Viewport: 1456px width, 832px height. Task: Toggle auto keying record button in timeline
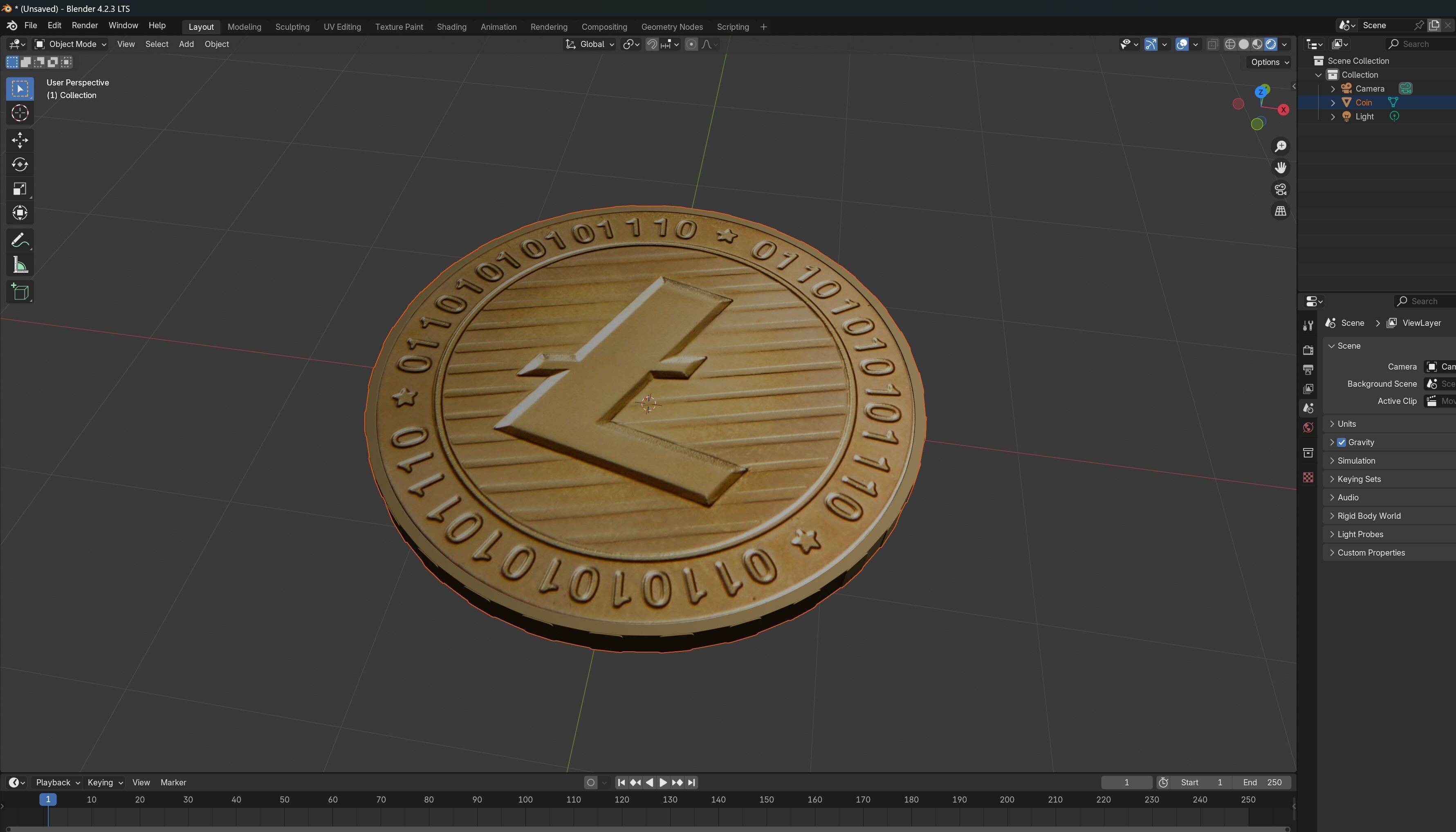tap(591, 782)
